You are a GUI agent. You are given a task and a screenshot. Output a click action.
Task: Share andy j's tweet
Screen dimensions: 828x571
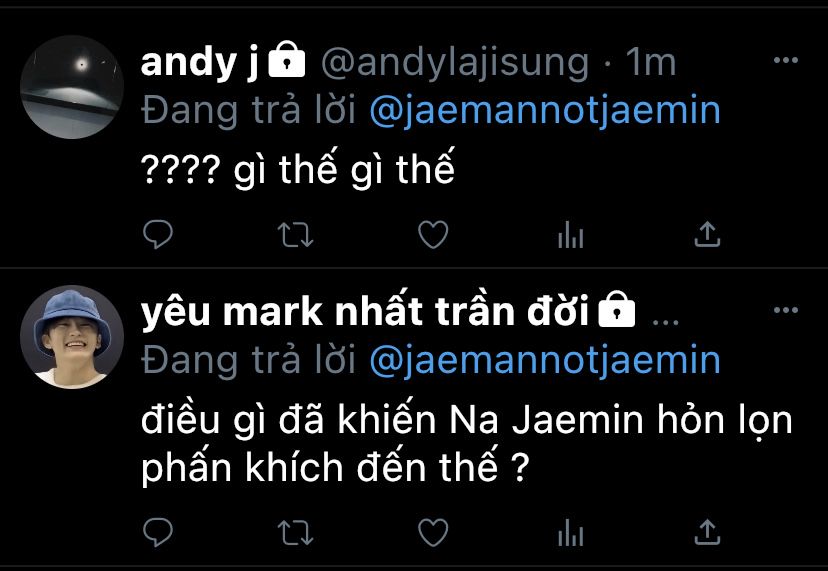point(707,234)
